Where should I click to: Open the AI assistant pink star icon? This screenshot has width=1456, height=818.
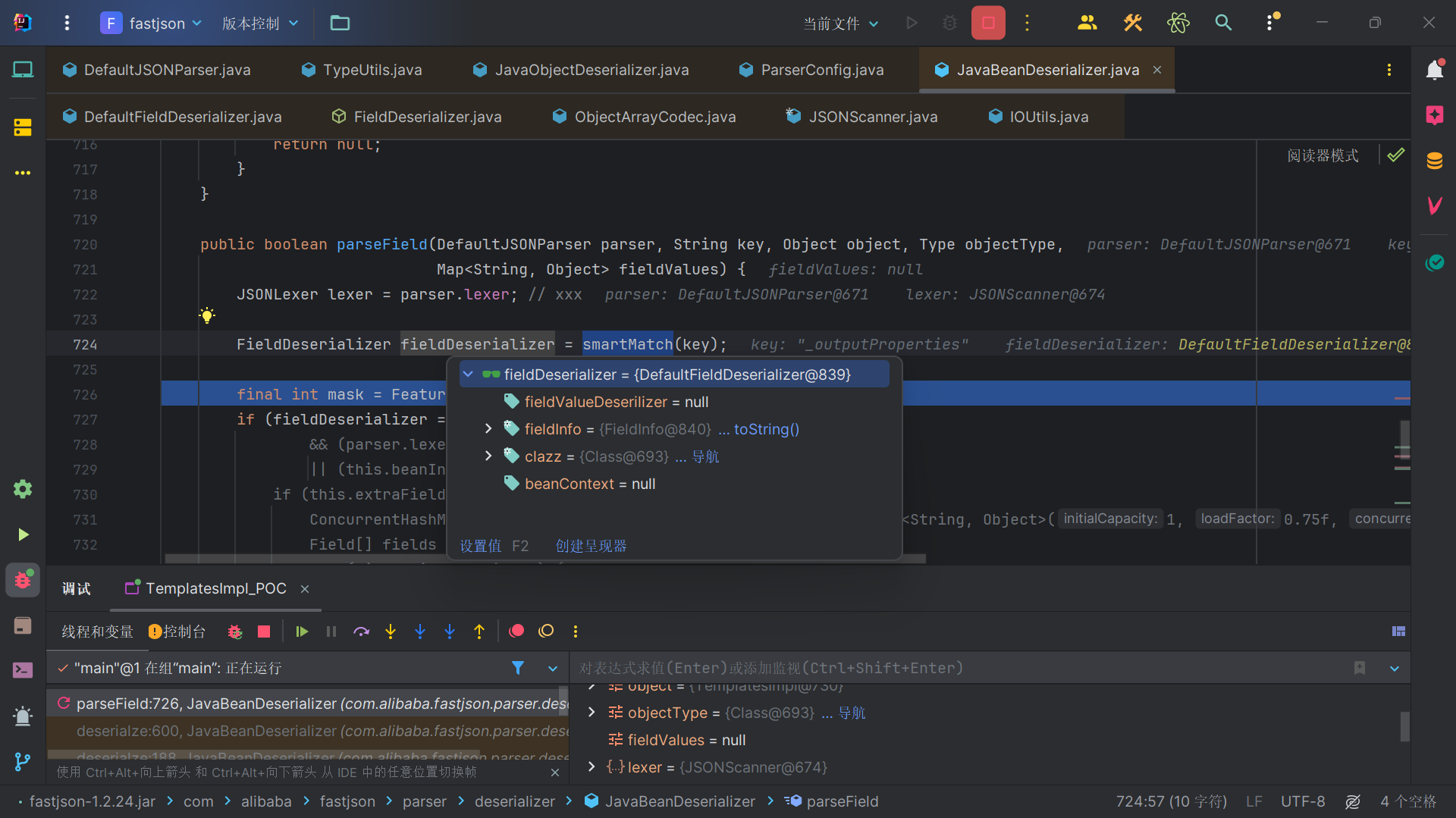tap(1434, 115)
